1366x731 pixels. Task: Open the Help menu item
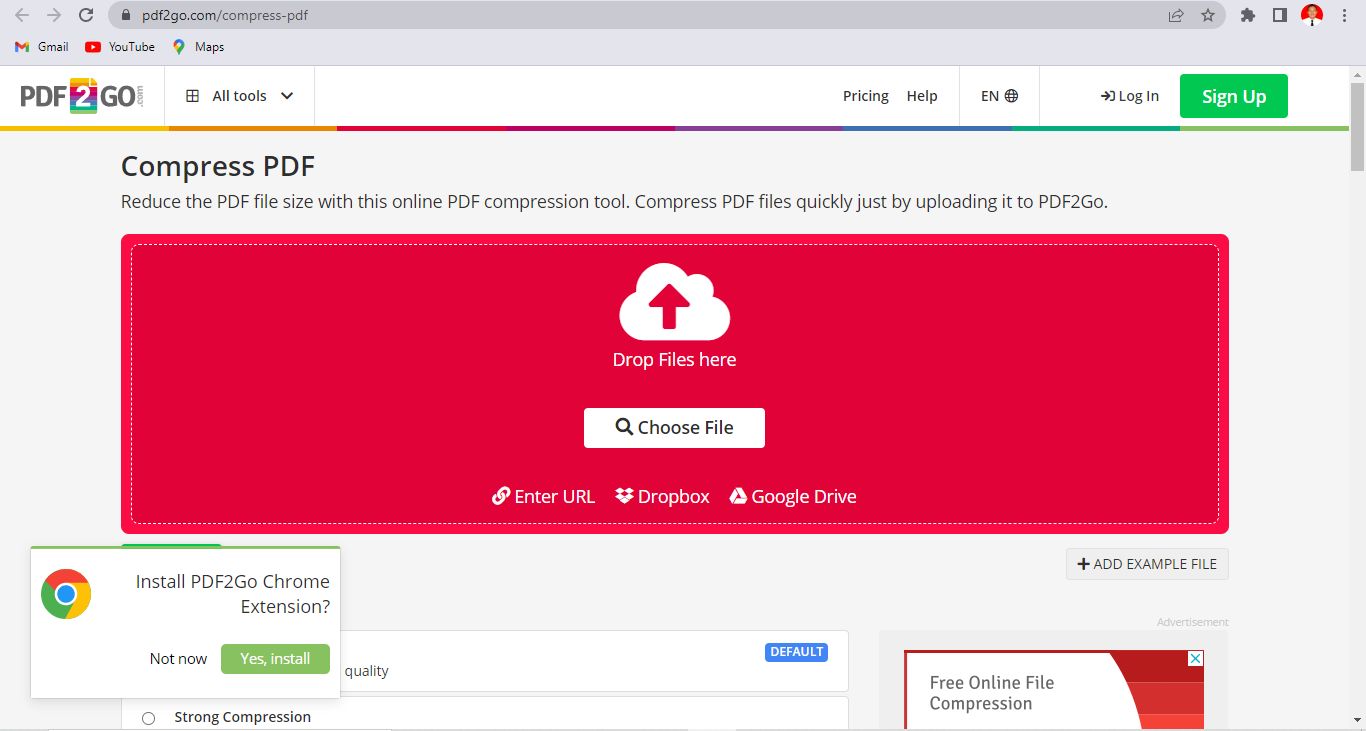(x=922, y=96)
